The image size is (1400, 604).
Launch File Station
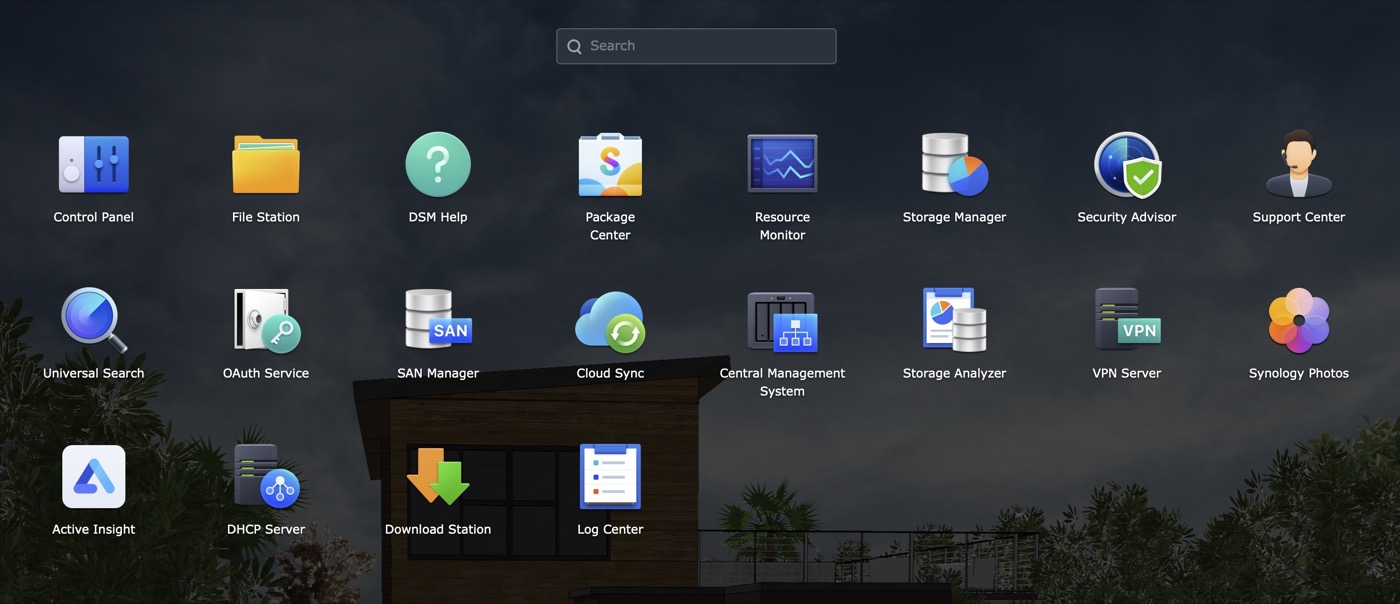[266, 165]
